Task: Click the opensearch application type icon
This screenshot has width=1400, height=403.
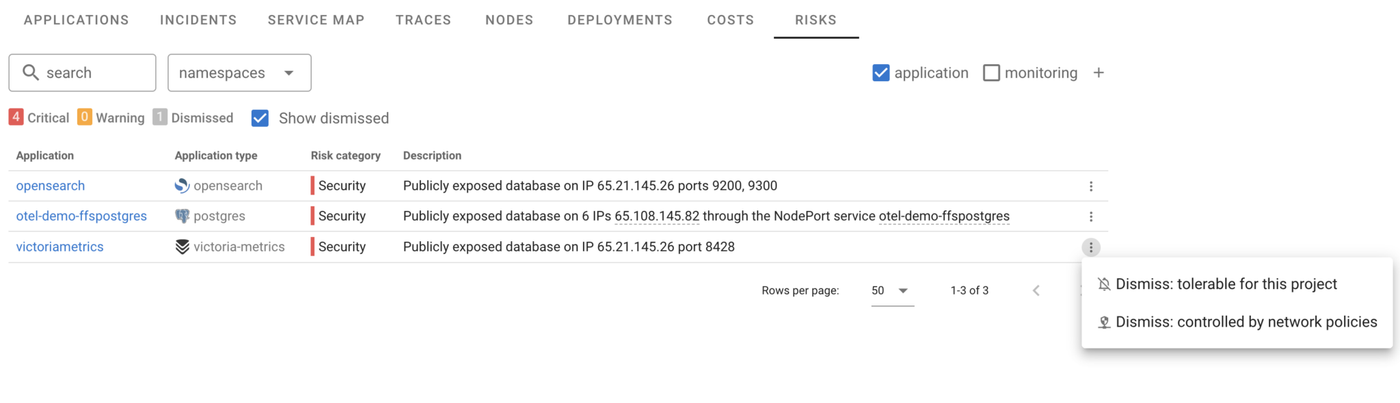Action: click(x=182, y=186)
